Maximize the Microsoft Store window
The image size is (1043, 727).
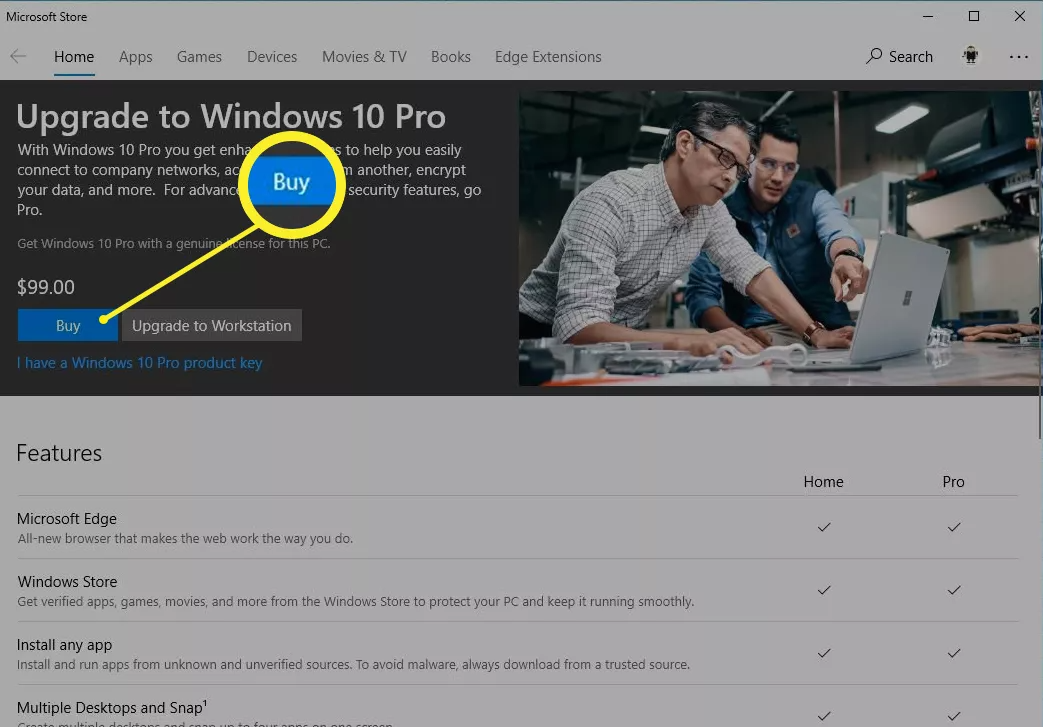click(972, 16)
